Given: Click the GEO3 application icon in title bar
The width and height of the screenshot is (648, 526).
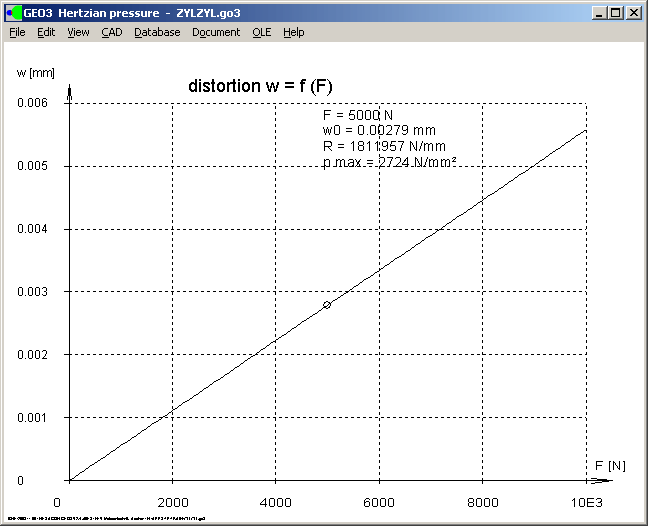Looking at the screenshot, I should click(14, 13).
